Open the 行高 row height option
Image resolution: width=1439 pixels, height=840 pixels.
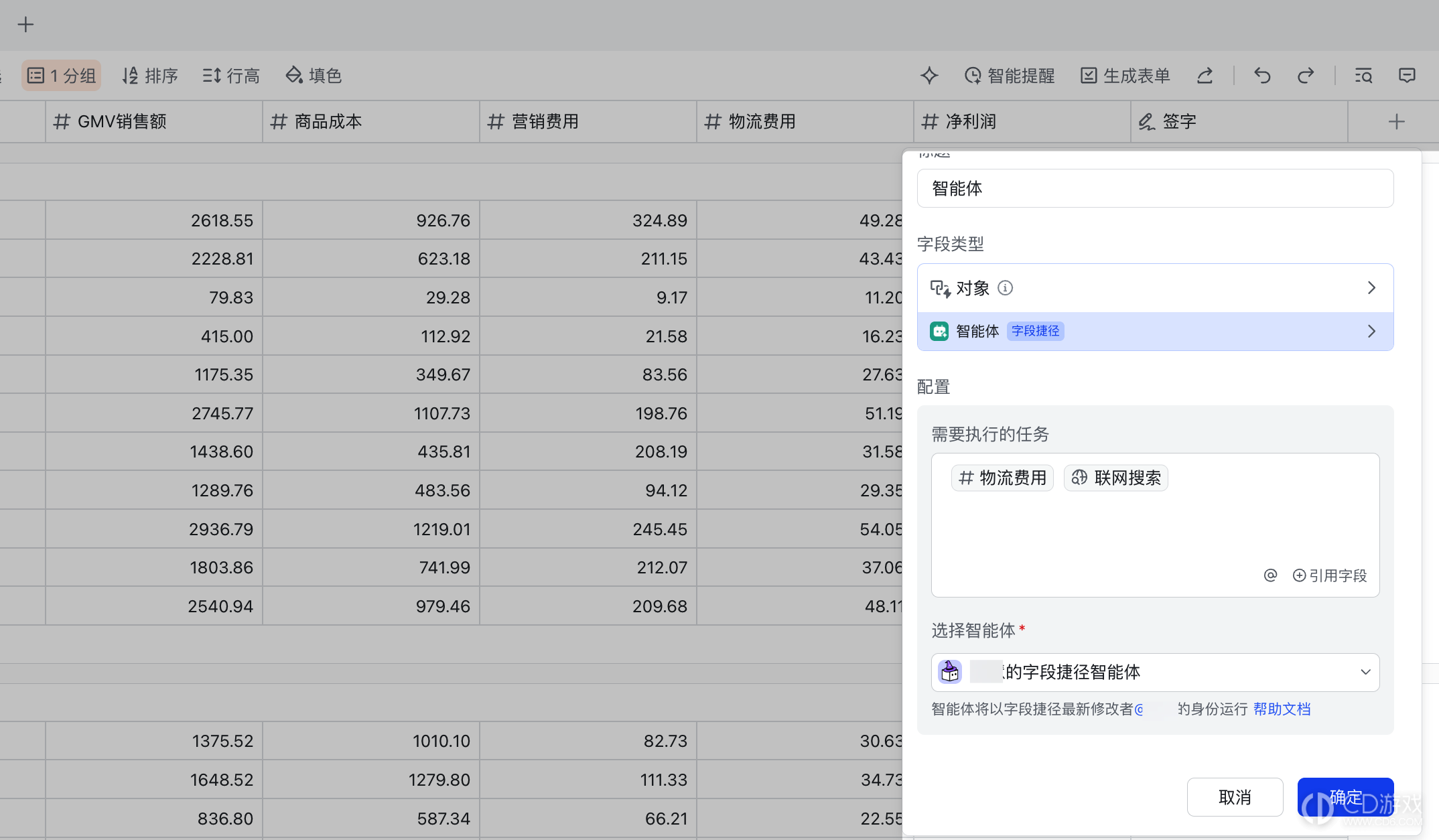[x=231, y=76]
